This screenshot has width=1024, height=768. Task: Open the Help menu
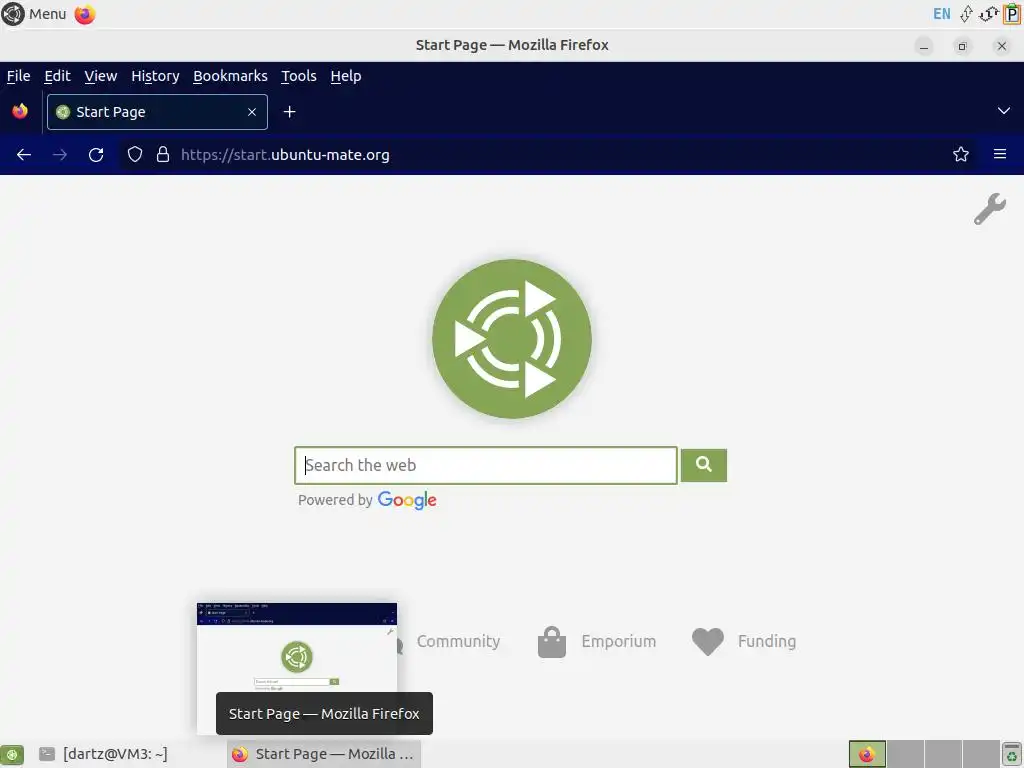pyautogui.click(x=345, y=76)
